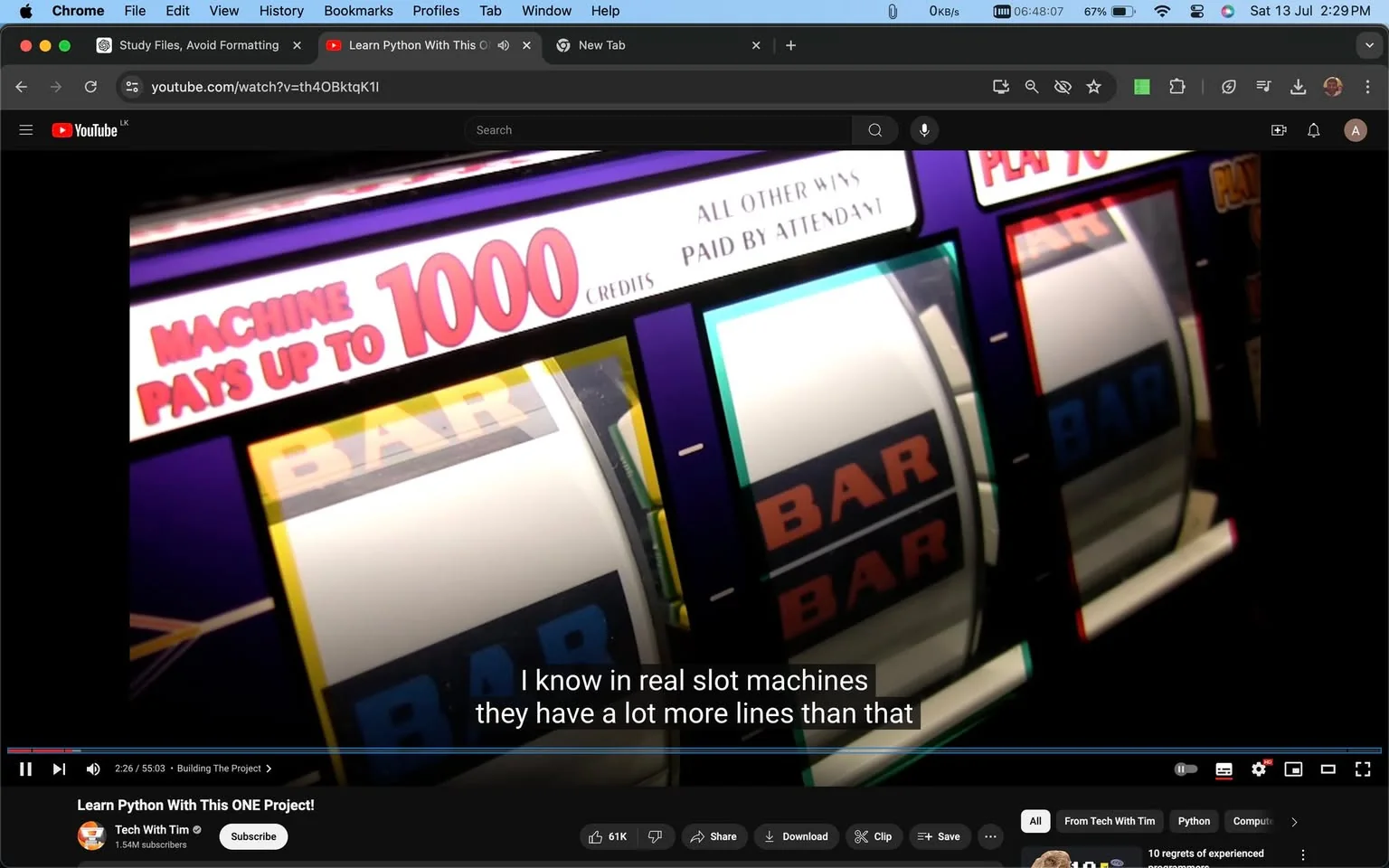Mute the video volume speaker icon
Image resolution: width=1389 pixels, height=868 pixels.
coord(93,769)
